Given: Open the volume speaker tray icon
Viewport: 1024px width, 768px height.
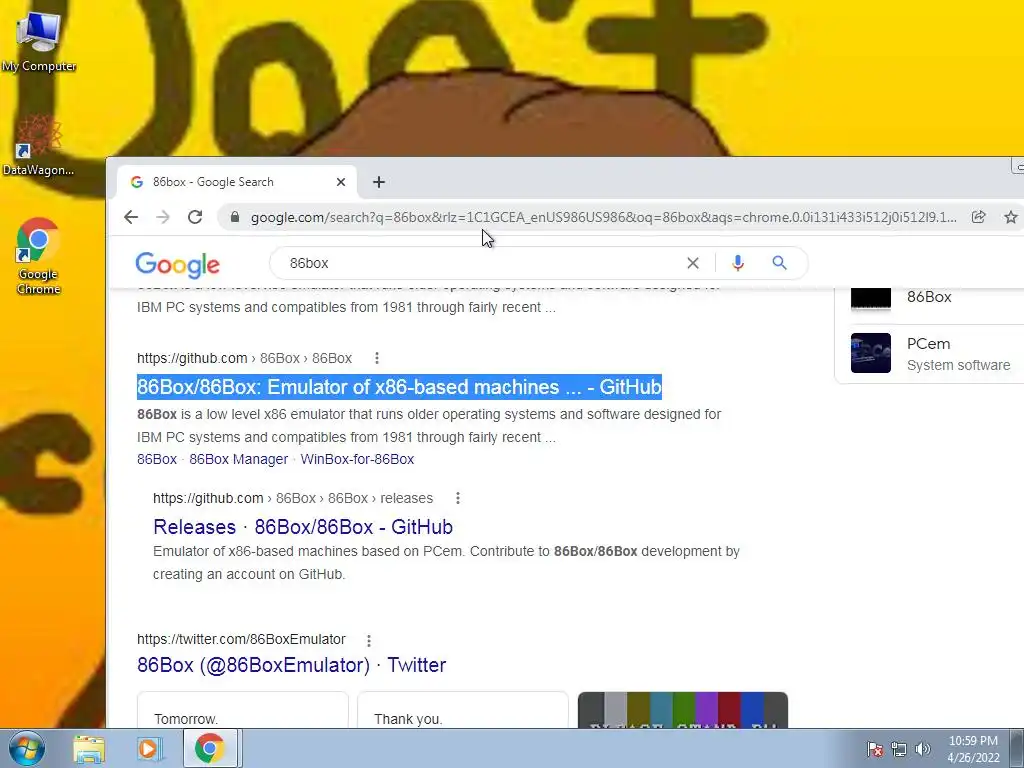Looking at the screenshot, I should coord(923,749).
